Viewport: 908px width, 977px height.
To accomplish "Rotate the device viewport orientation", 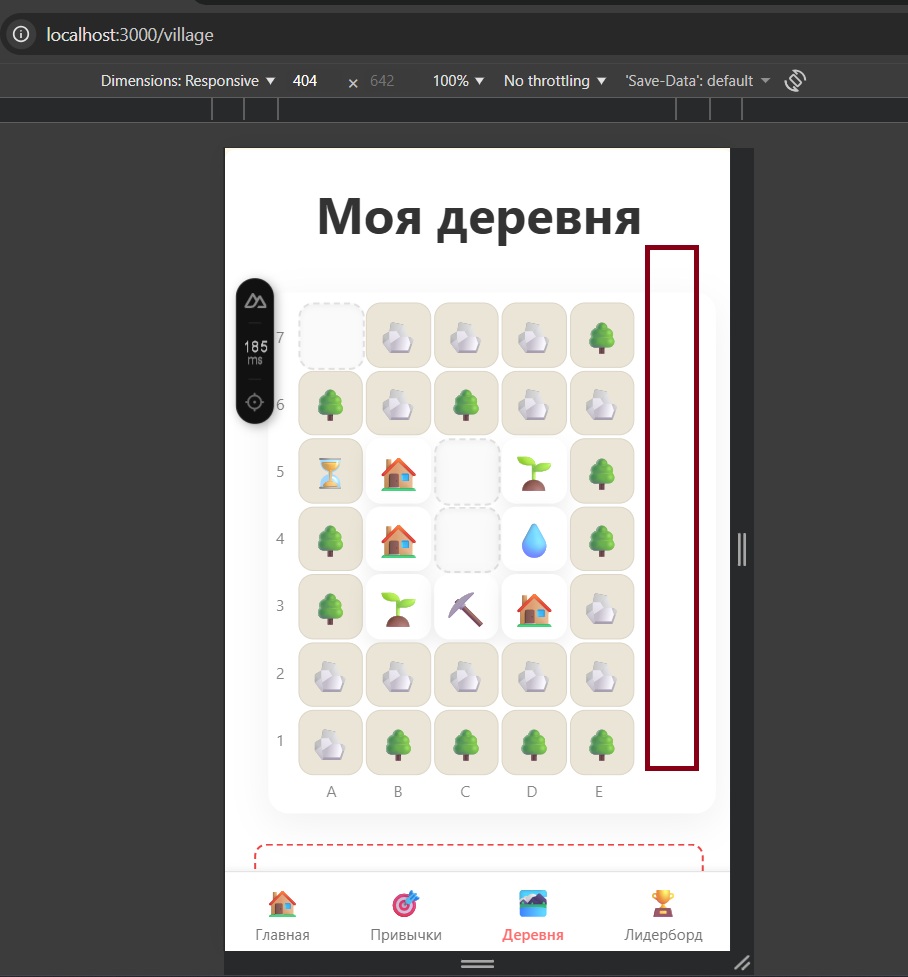I will pyautogui.click(x=795, y=81).
